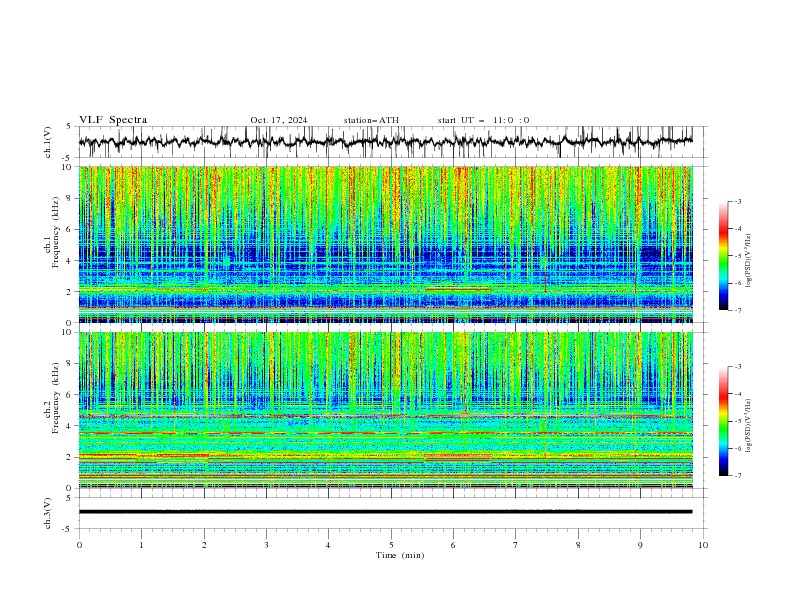The image size is (792, 612).
Task: Click the red 2 kHz emission band in ch.2 near 6 min
Action: pyautogui.click(x=458, y=457)
